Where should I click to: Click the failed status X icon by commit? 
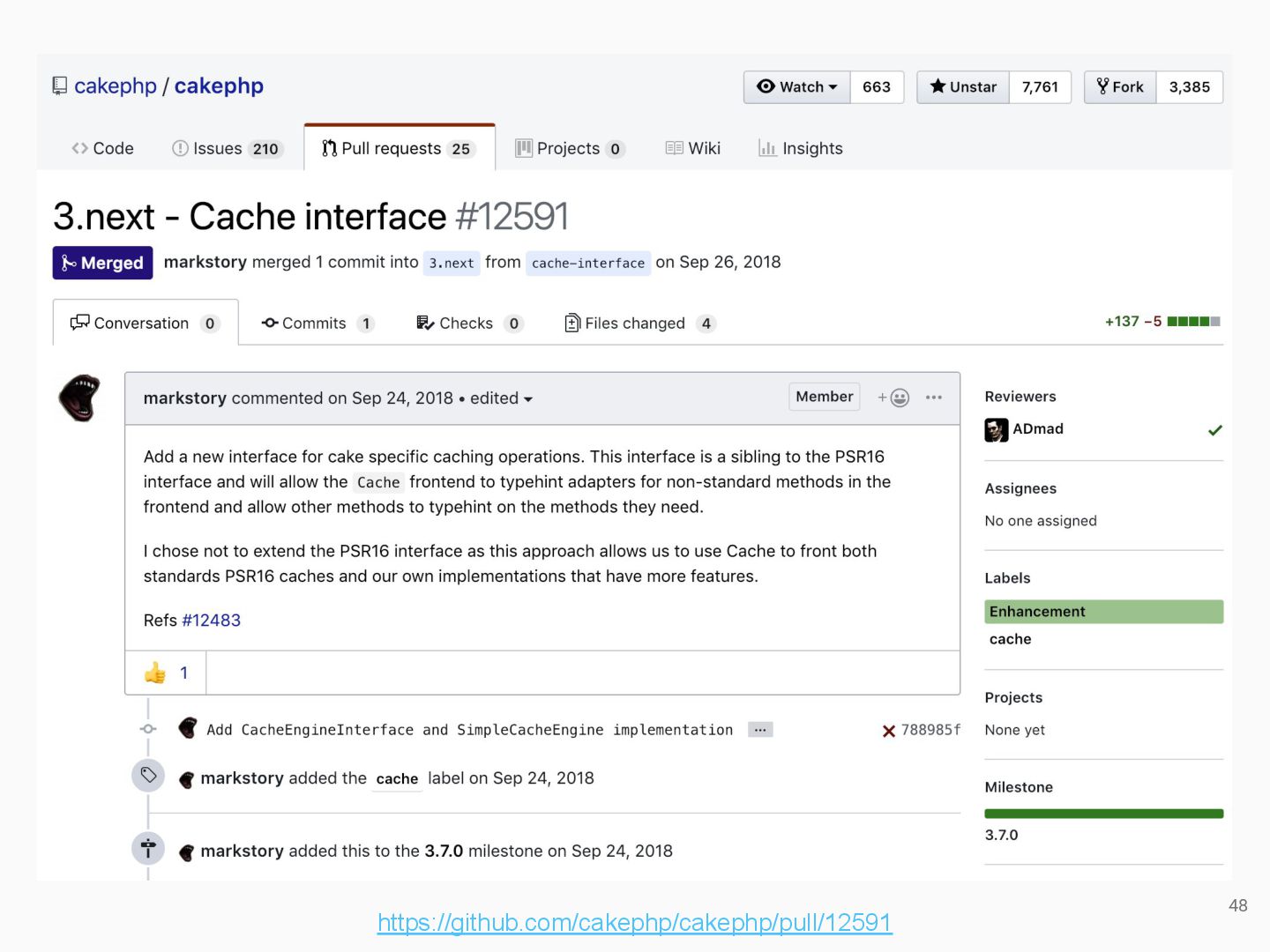tap(889, 731)
